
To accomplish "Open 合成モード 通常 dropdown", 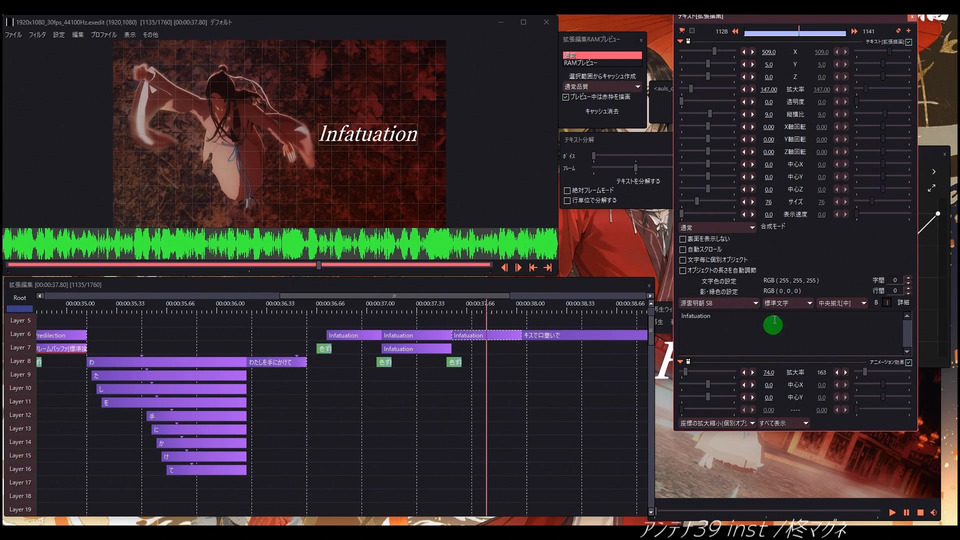I will pos(718,228).
